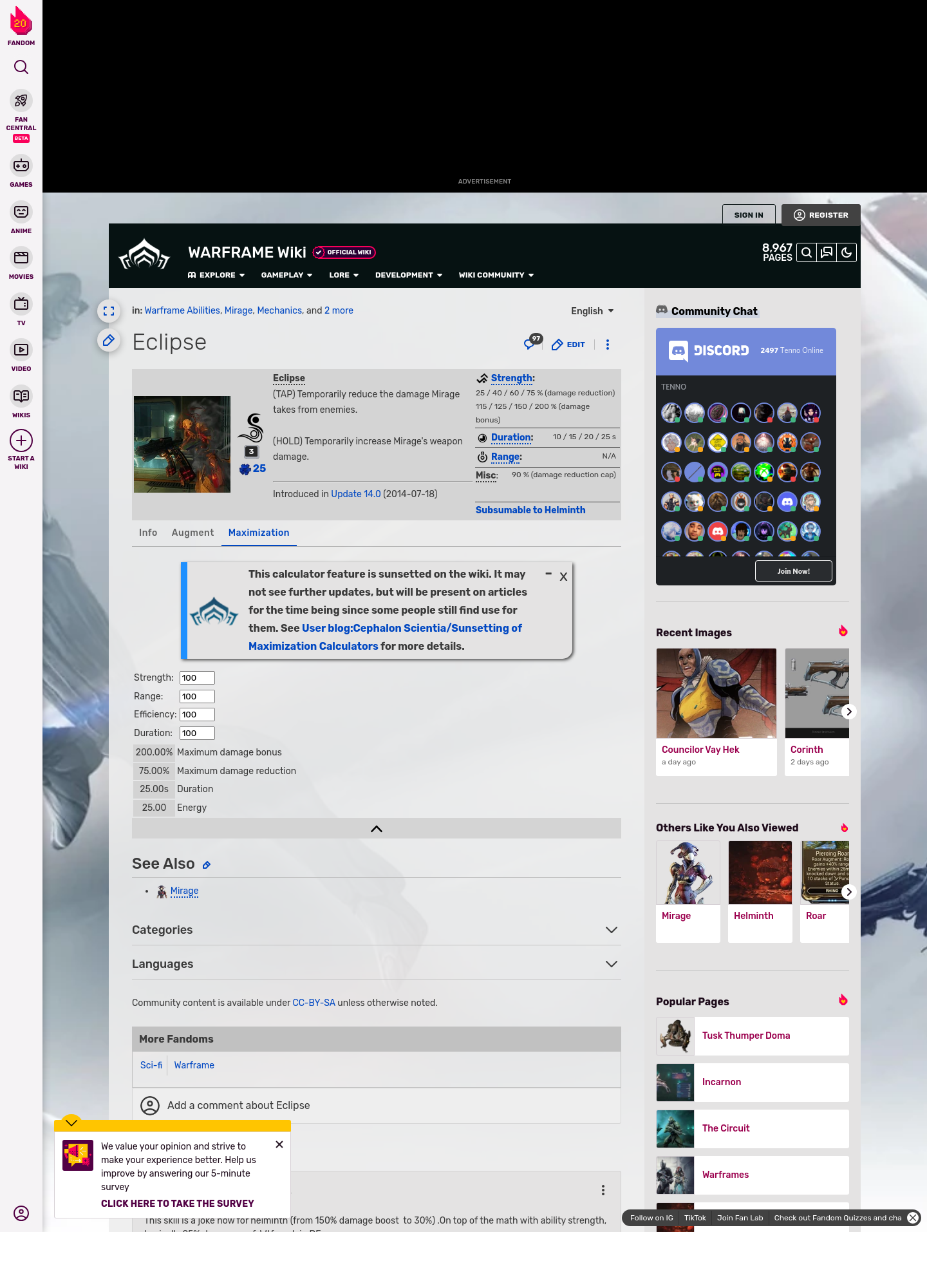Open the Wiki Community dropdown menu
Image resolution: width=927 pixels, height=1288 pixels.
[x=496, y=275]
